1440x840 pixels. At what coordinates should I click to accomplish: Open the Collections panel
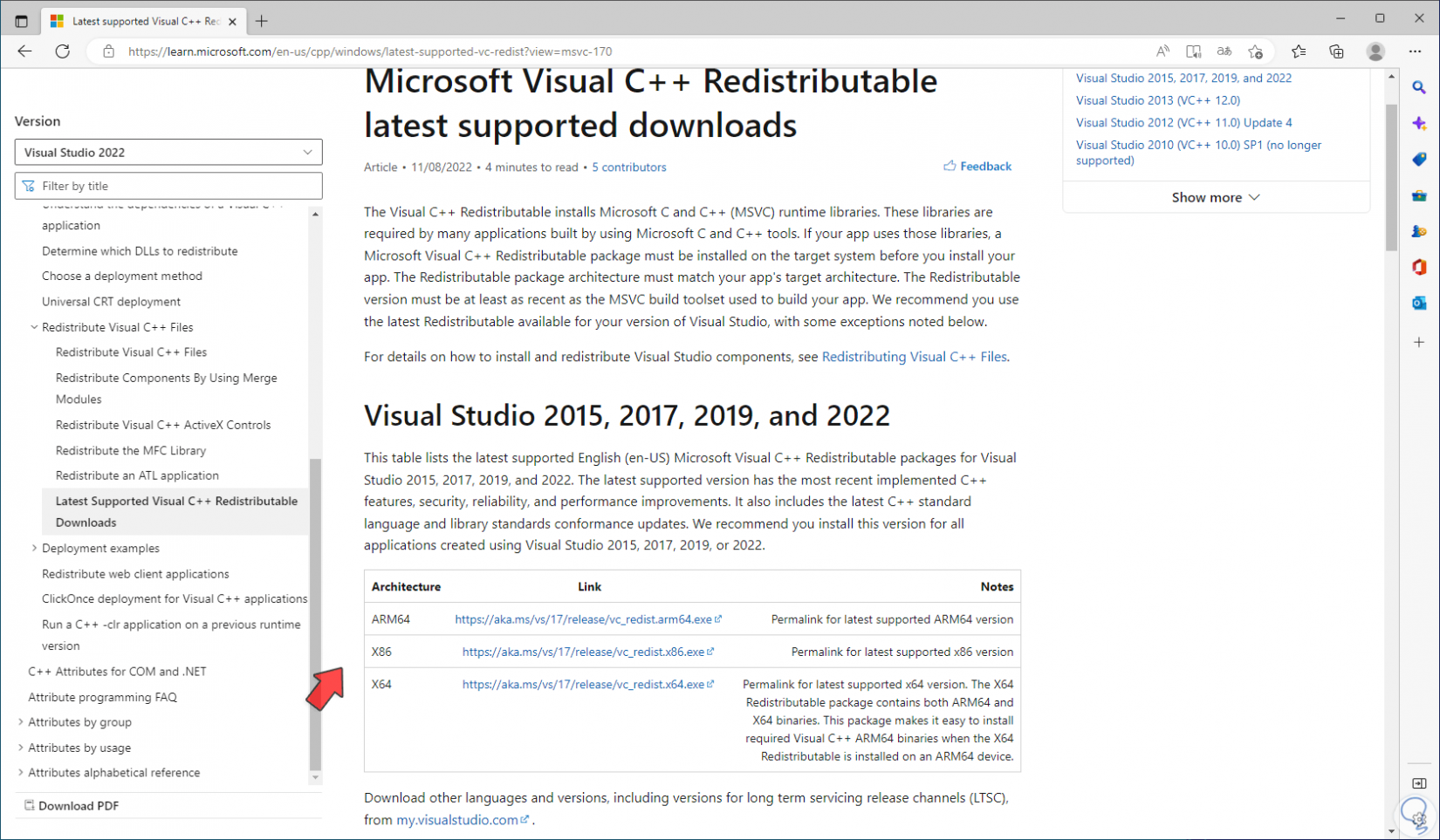pyautogui.click(x=1336, y=51)
